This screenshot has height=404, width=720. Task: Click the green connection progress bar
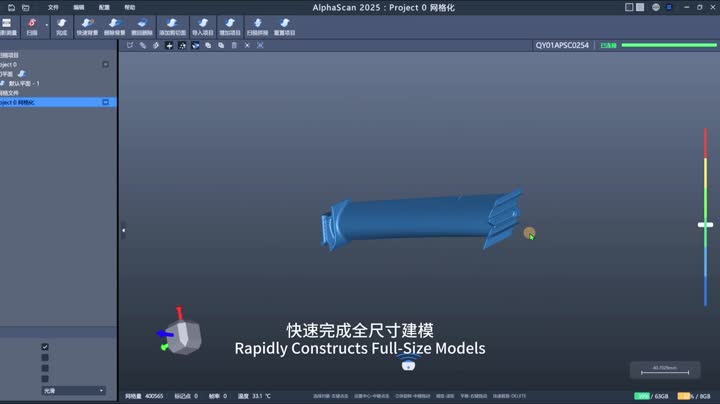pos(669,45)
